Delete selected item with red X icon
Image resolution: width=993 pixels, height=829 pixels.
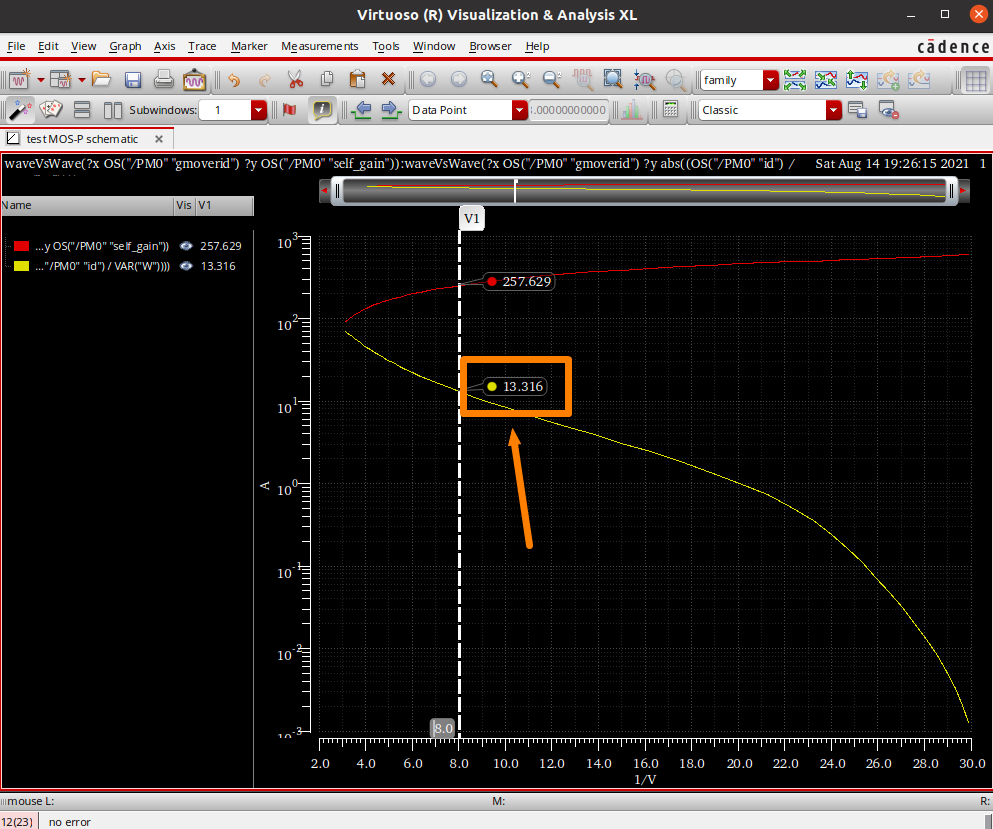(x=388, y=79)
